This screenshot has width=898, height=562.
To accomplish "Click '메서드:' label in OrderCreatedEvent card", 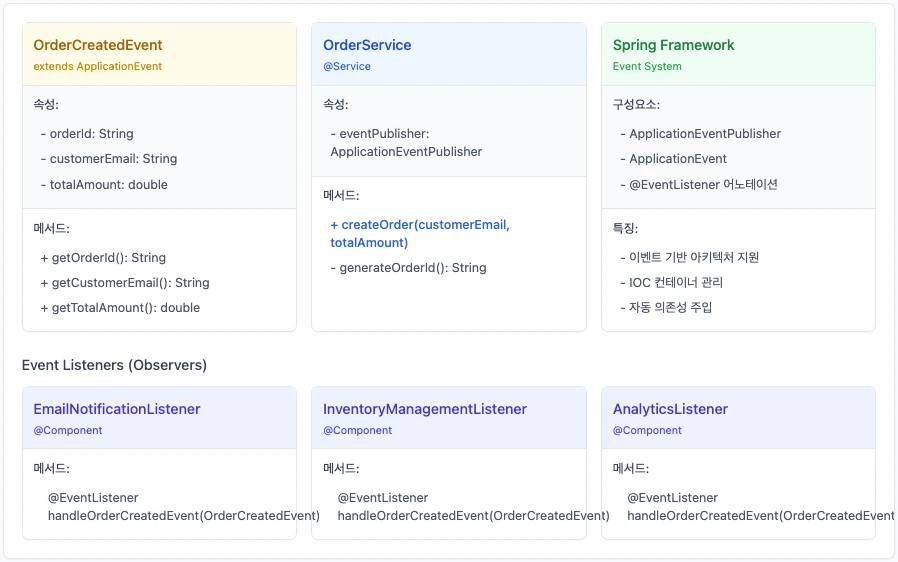I will pos(52,229).
